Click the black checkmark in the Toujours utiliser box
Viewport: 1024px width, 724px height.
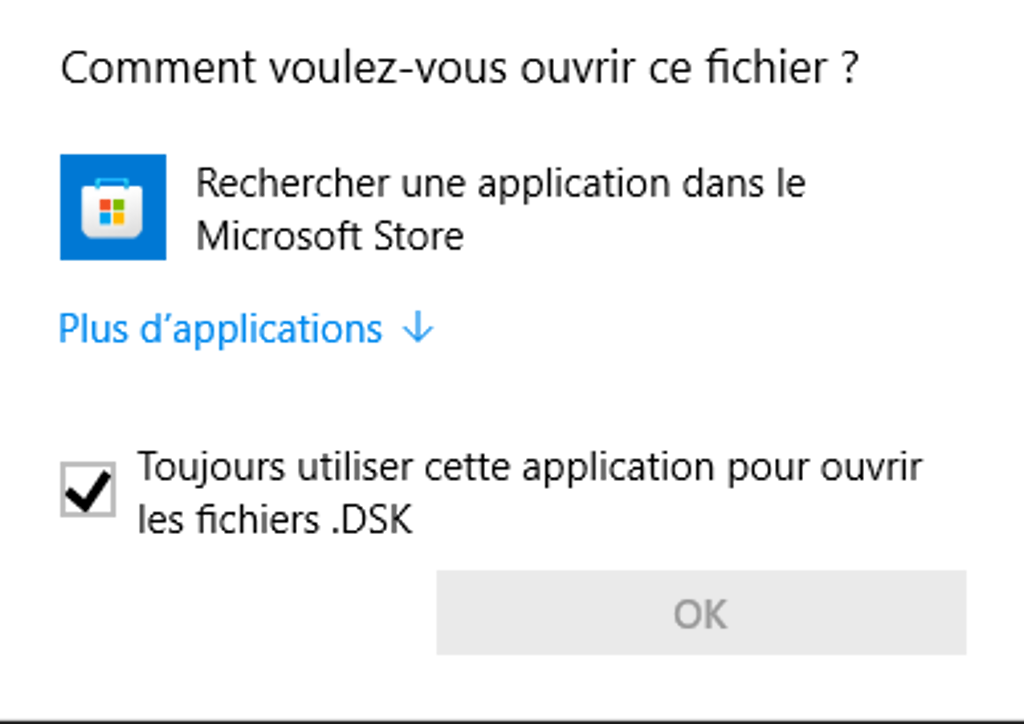[88, 490]
